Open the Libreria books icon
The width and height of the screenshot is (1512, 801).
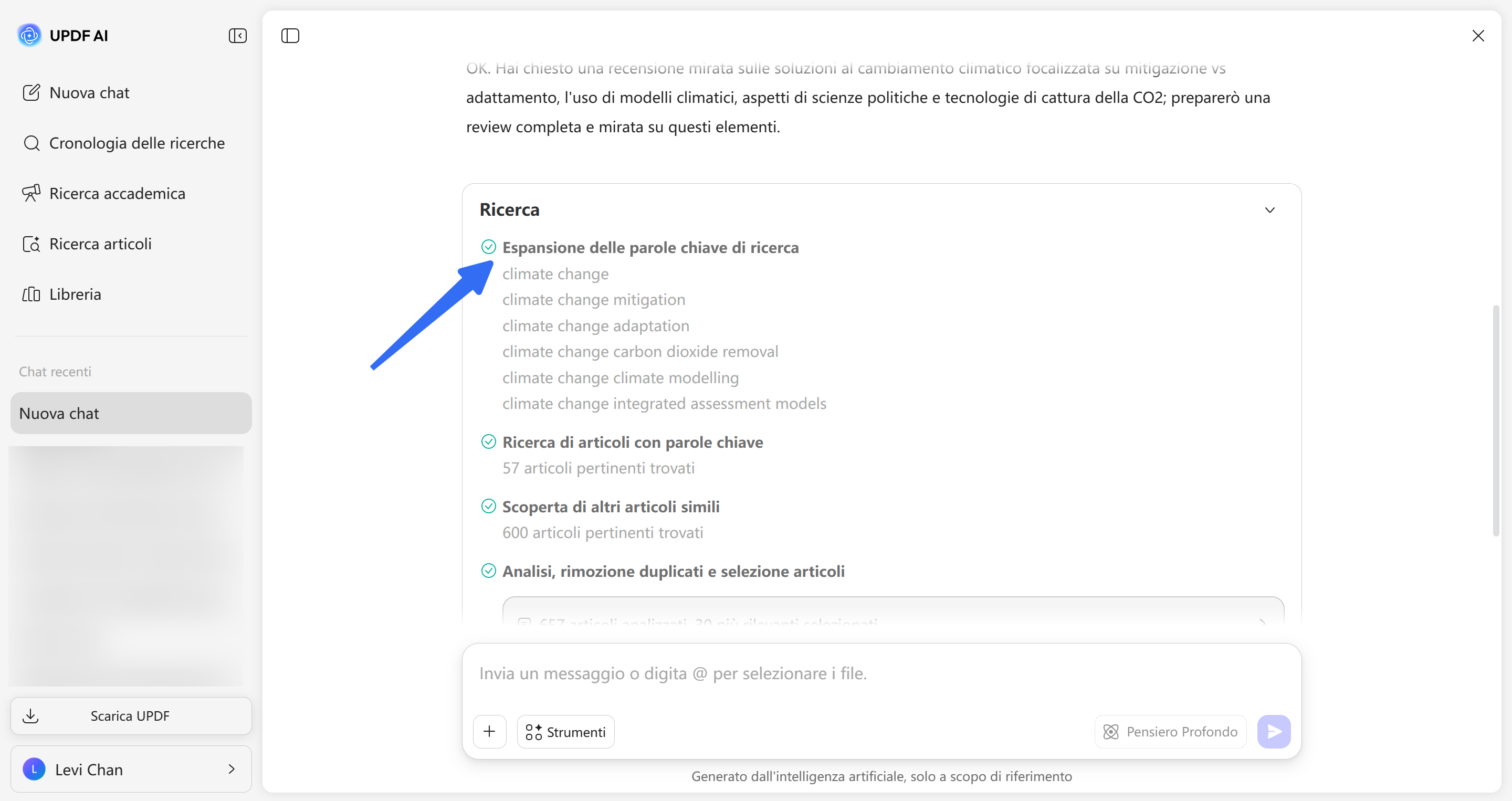(31, 294)
